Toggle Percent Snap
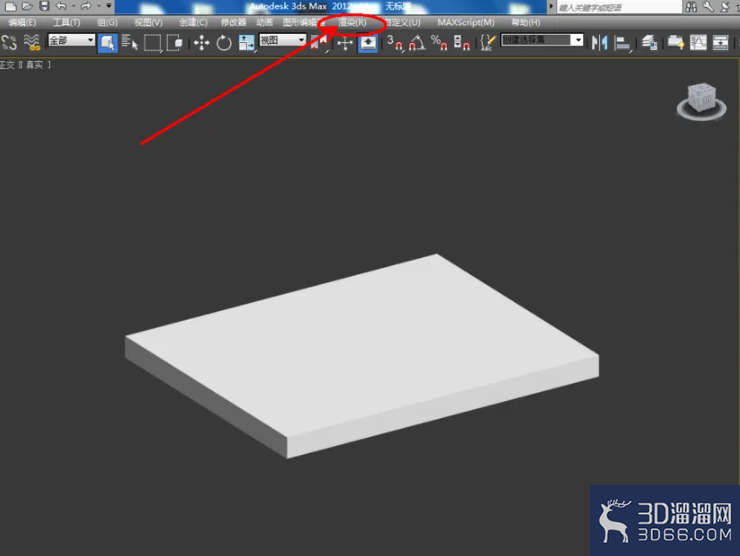The width and height of the screenshot is (740, 556). (439, 43)
